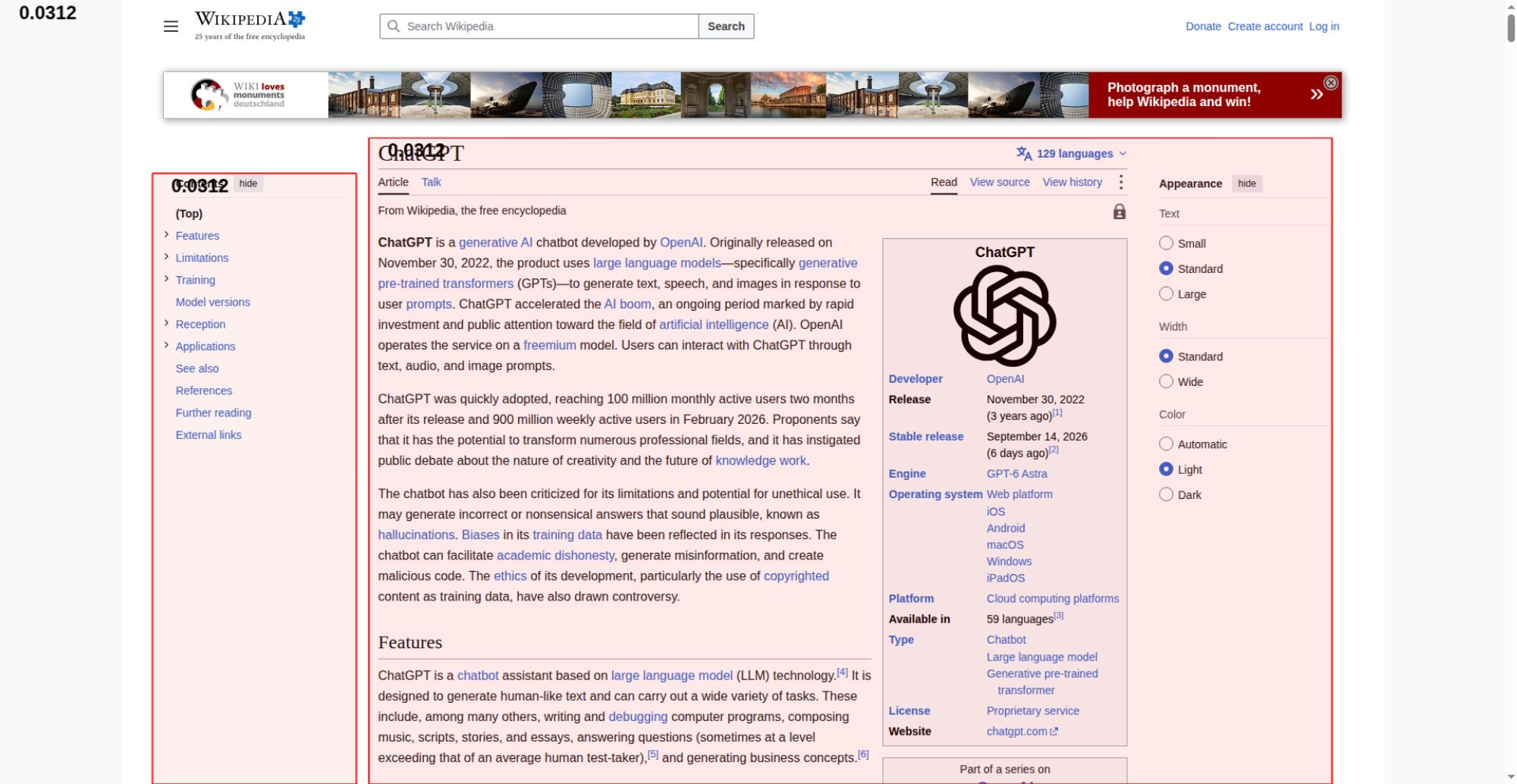Switch to the Talk tab

pyautogui.click(x=431, y=182)
